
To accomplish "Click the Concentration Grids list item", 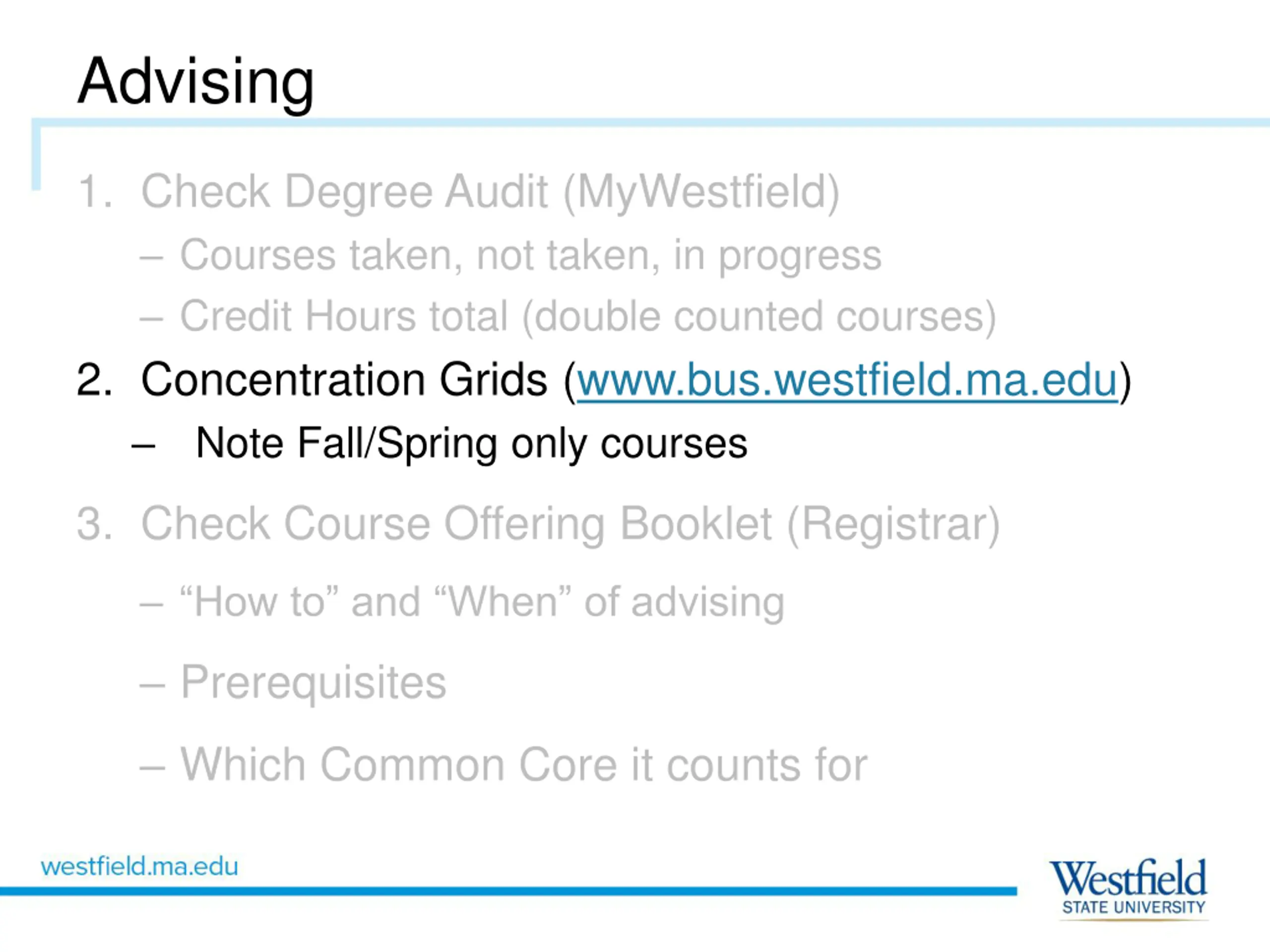I will click(604, 381).
